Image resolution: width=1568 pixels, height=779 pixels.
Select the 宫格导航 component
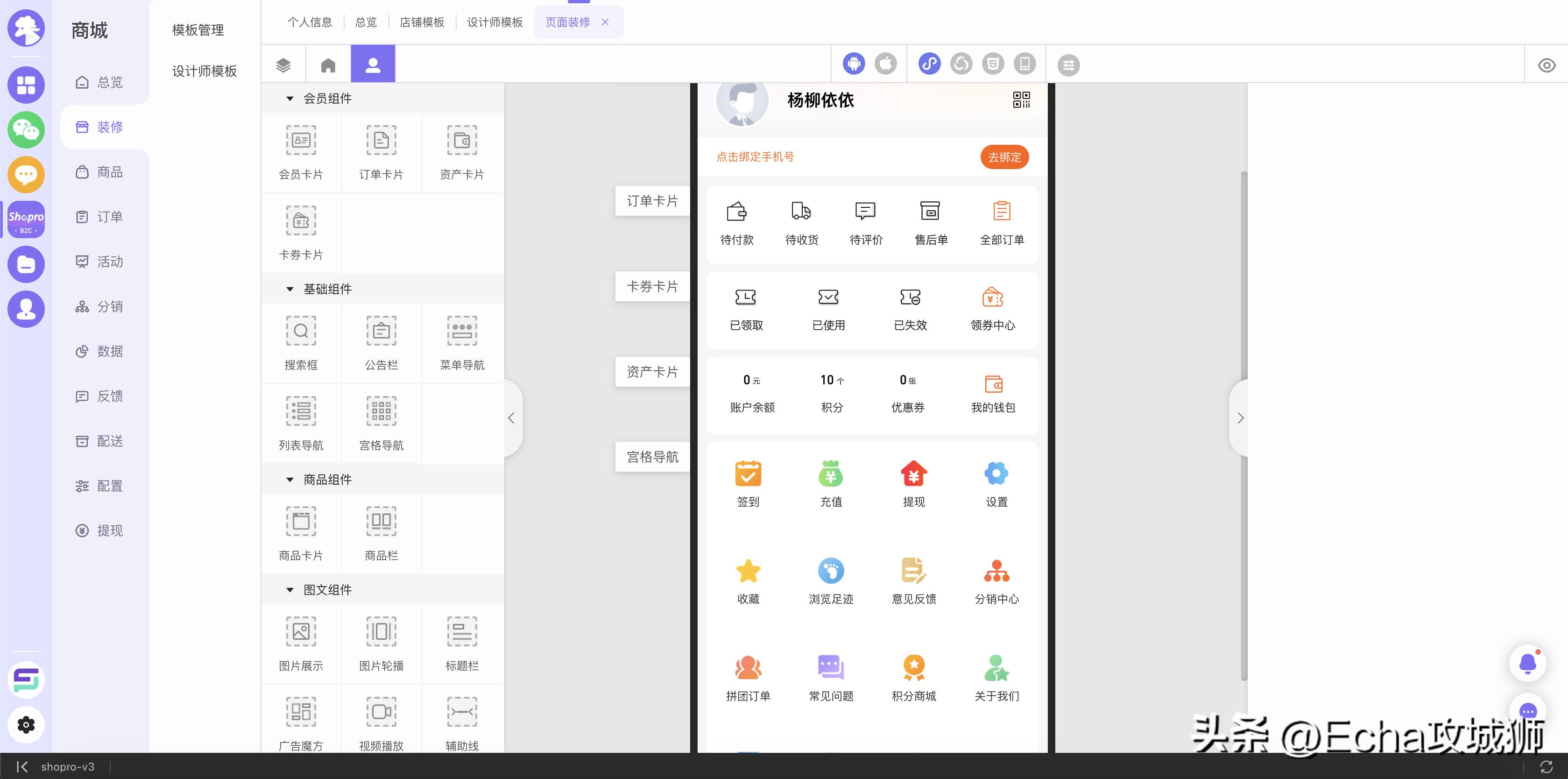pos(381,423)
